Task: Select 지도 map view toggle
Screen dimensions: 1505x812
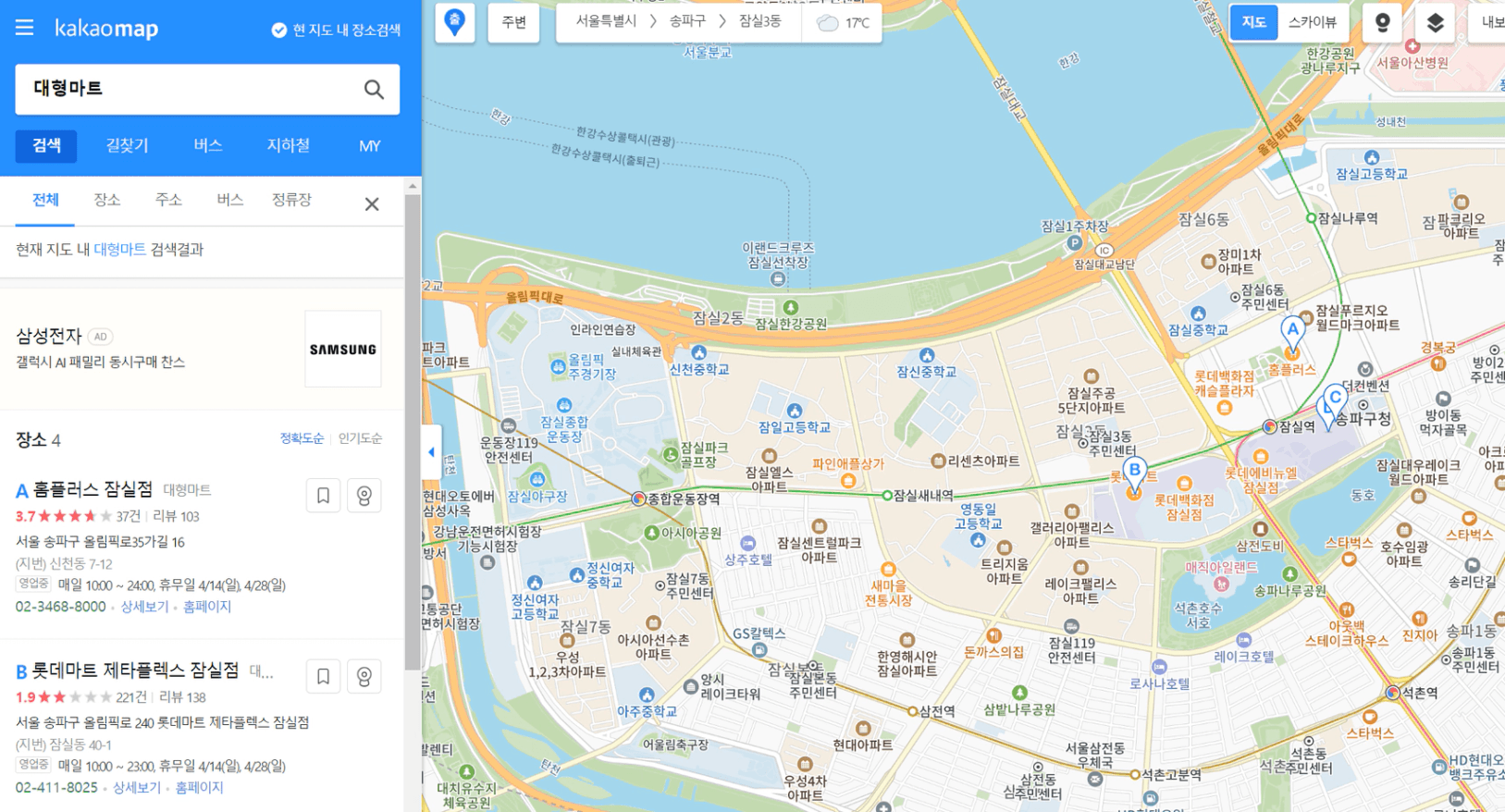Action: (x=1253, y=22)
